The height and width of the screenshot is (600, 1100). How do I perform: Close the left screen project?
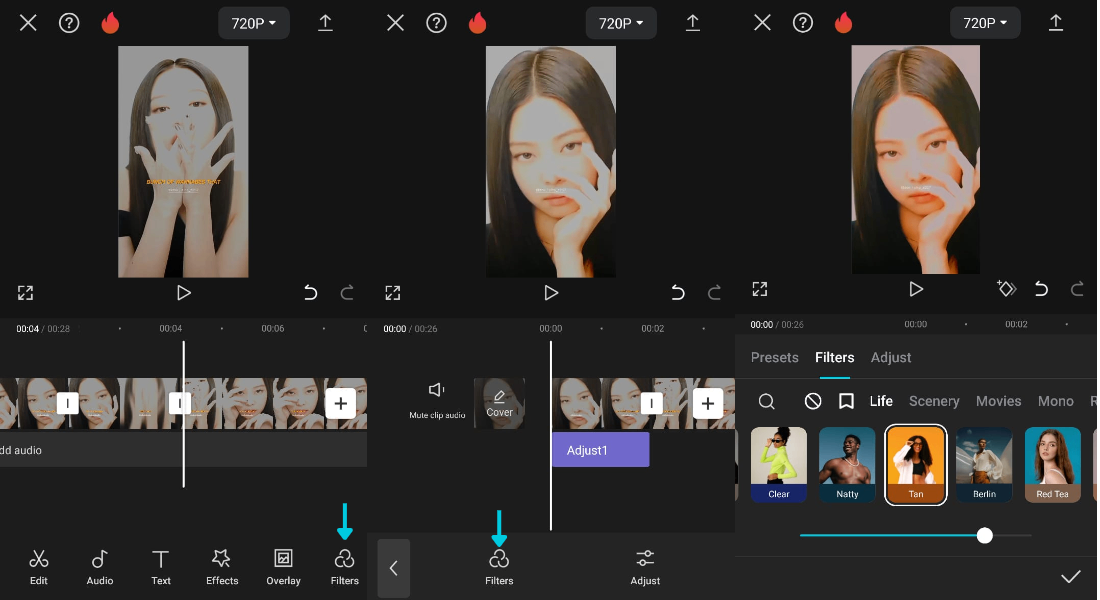tap(28, 23)
